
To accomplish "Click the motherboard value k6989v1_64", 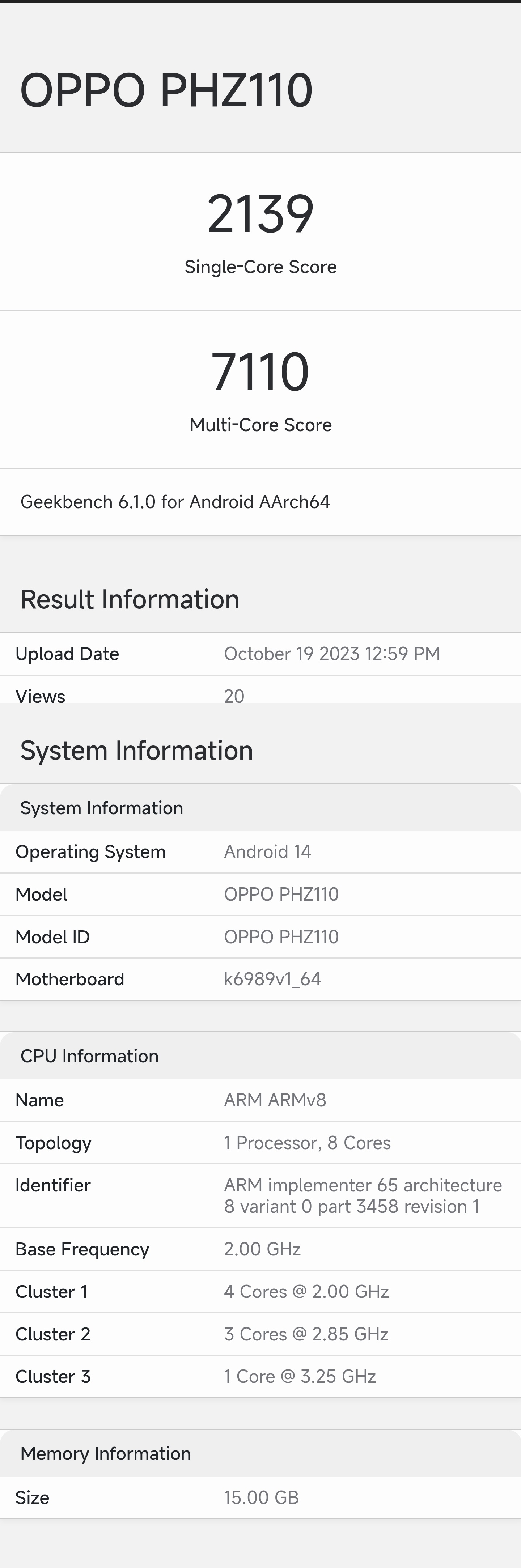I will pos(272,979).
